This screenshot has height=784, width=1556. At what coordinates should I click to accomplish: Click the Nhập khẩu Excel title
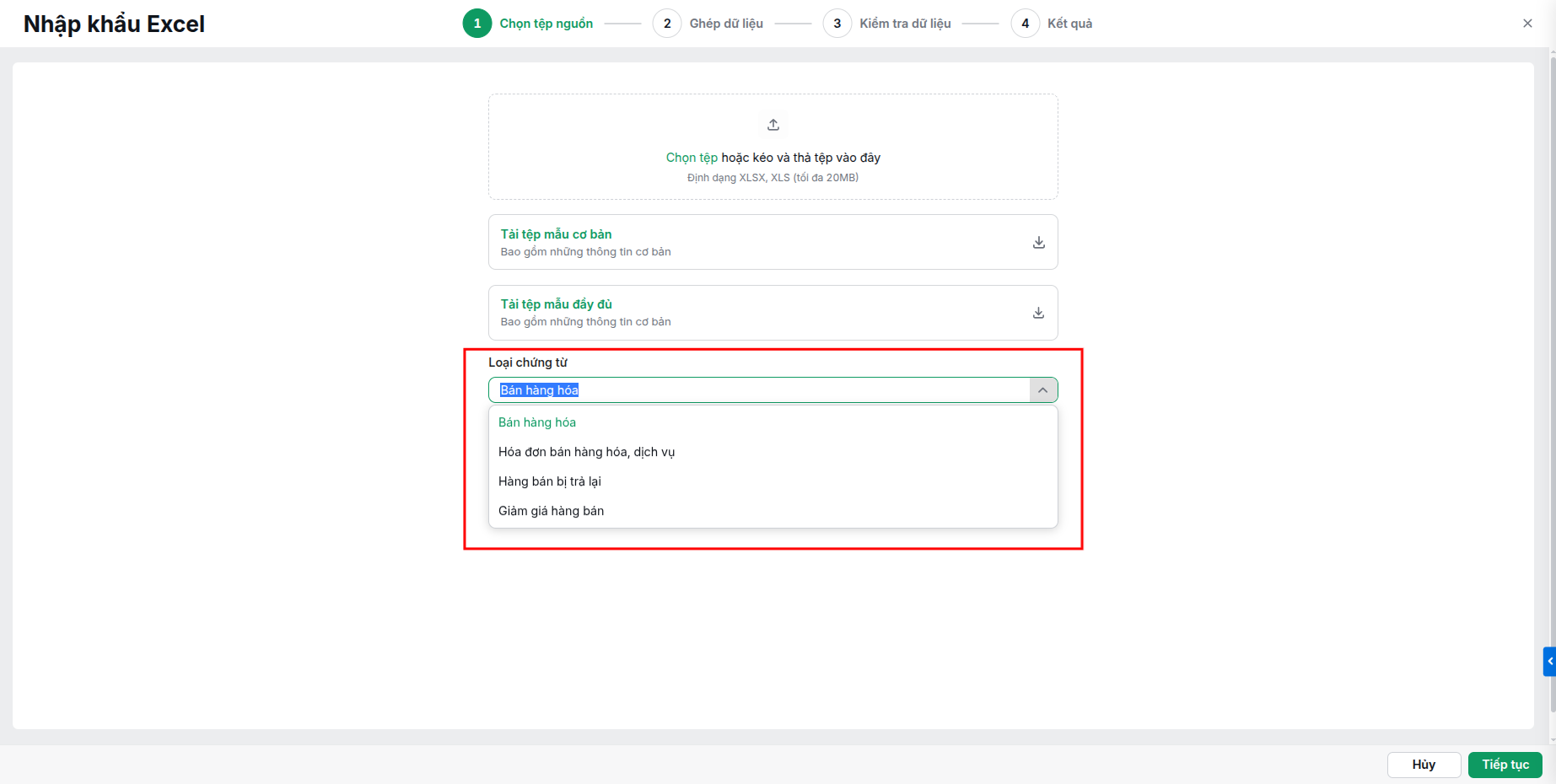114,24
